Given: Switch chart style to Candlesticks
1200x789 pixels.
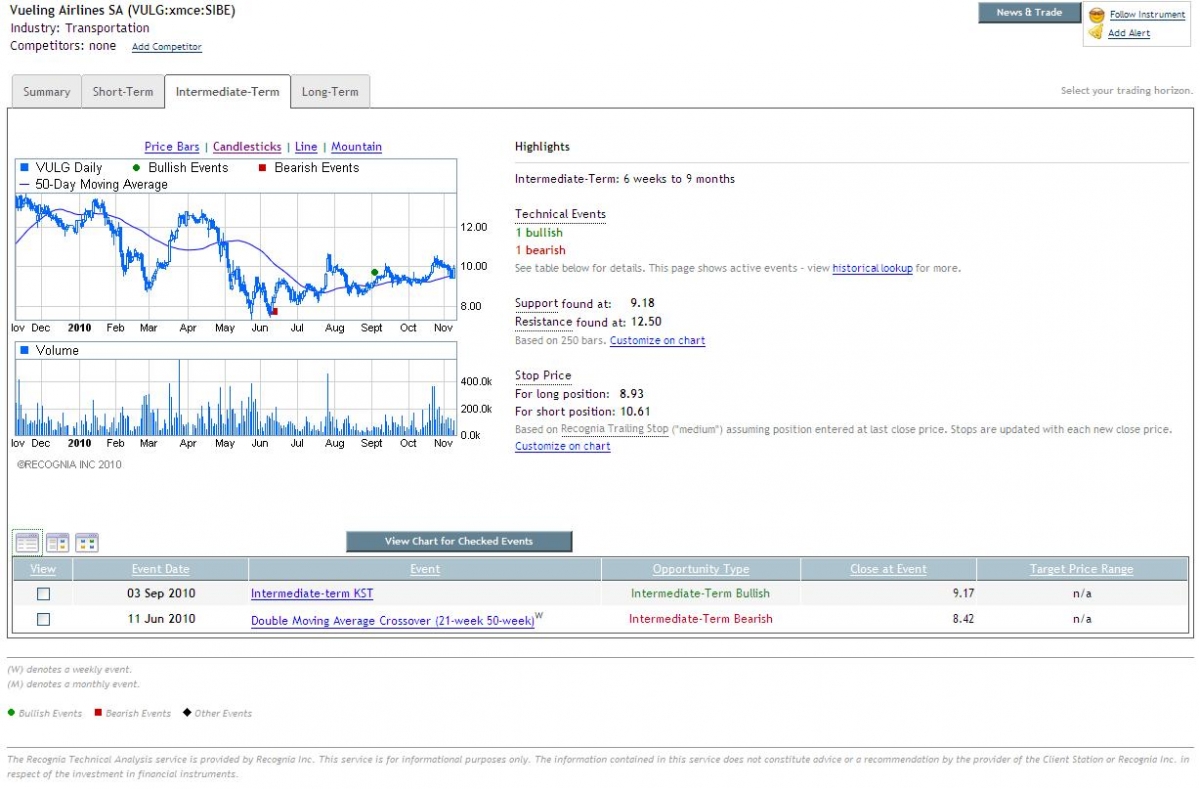Looking at the screenshot, I should [x=247, y=147].
